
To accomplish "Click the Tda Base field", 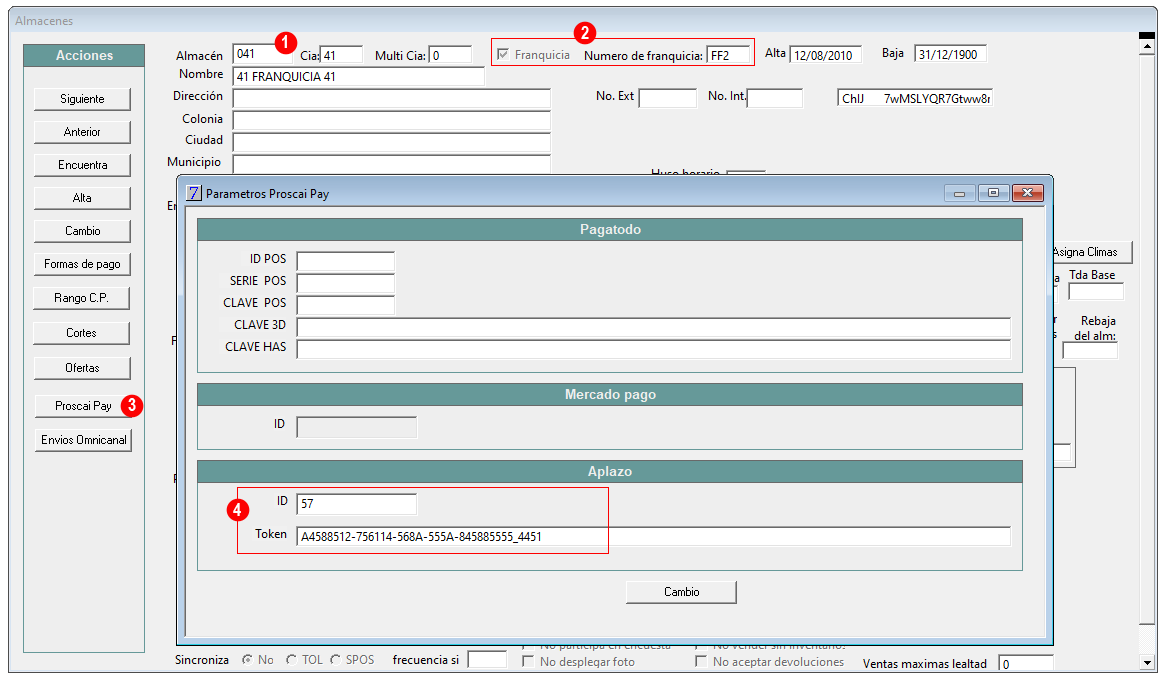I will 1096,292.
